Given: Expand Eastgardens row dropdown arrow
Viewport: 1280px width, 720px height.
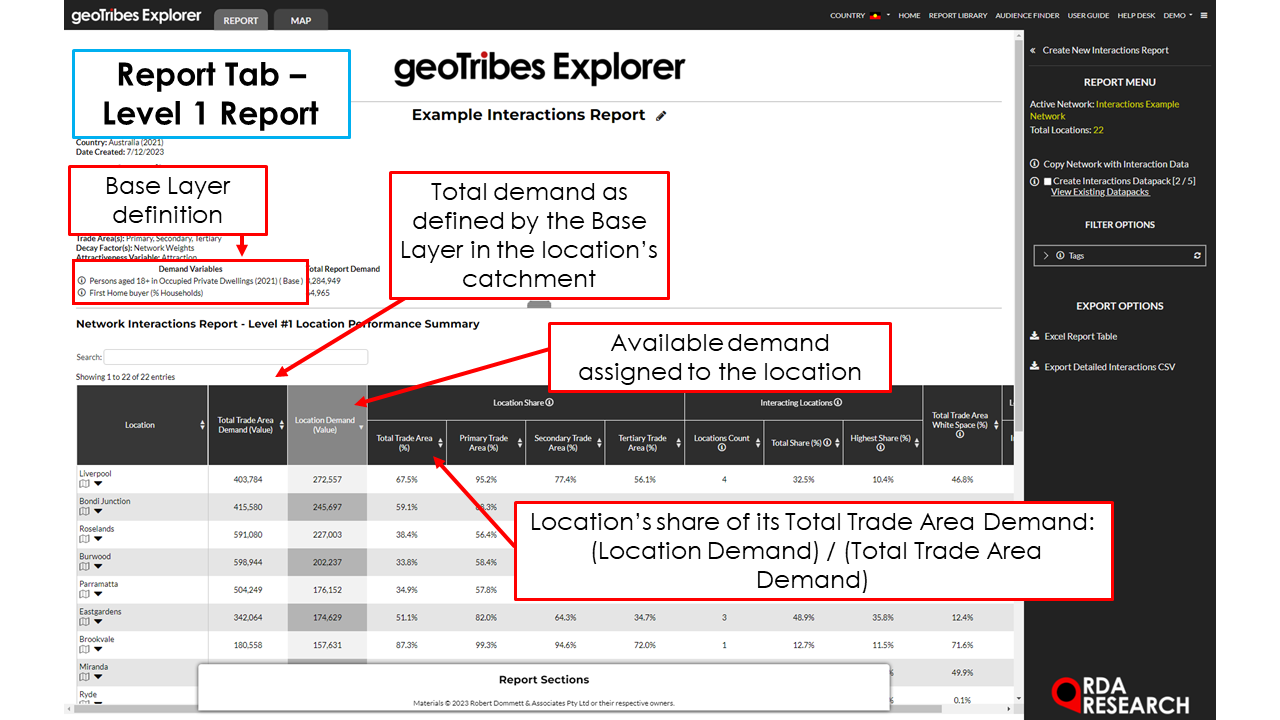Looking at the screenshot, I should 98,622.
